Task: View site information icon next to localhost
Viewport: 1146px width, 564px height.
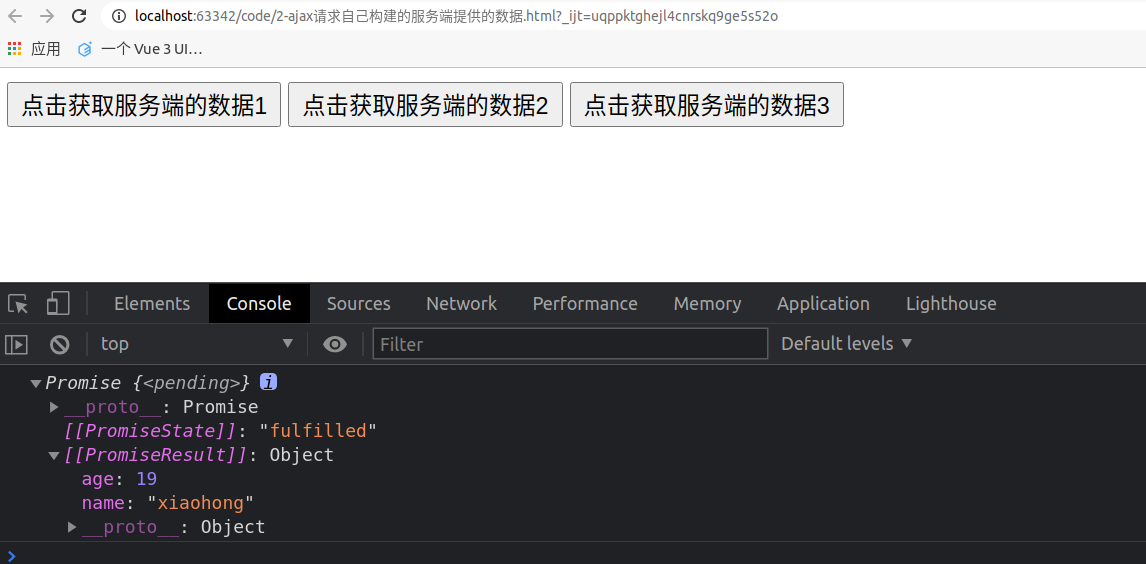Action: [119, 16]
